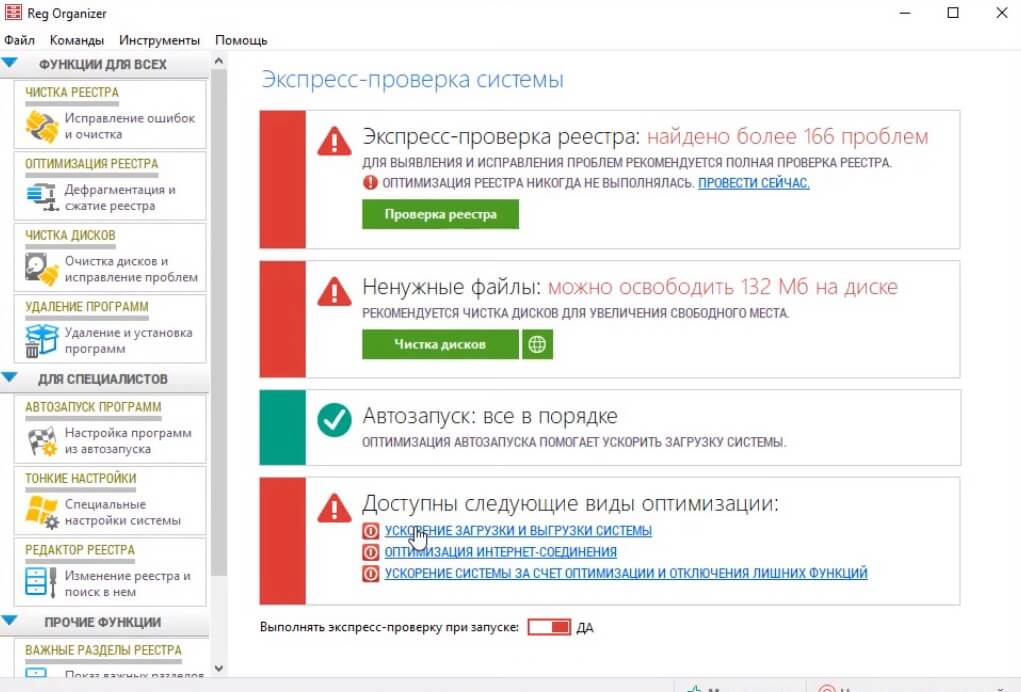Click the warning triangle in Ненужные файлы card
This screenshot has height=692, width=1021.
[x=335, y=292]
